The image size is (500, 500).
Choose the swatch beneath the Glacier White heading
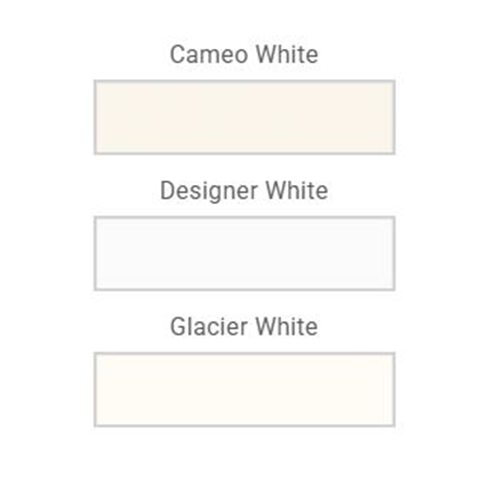244,389
